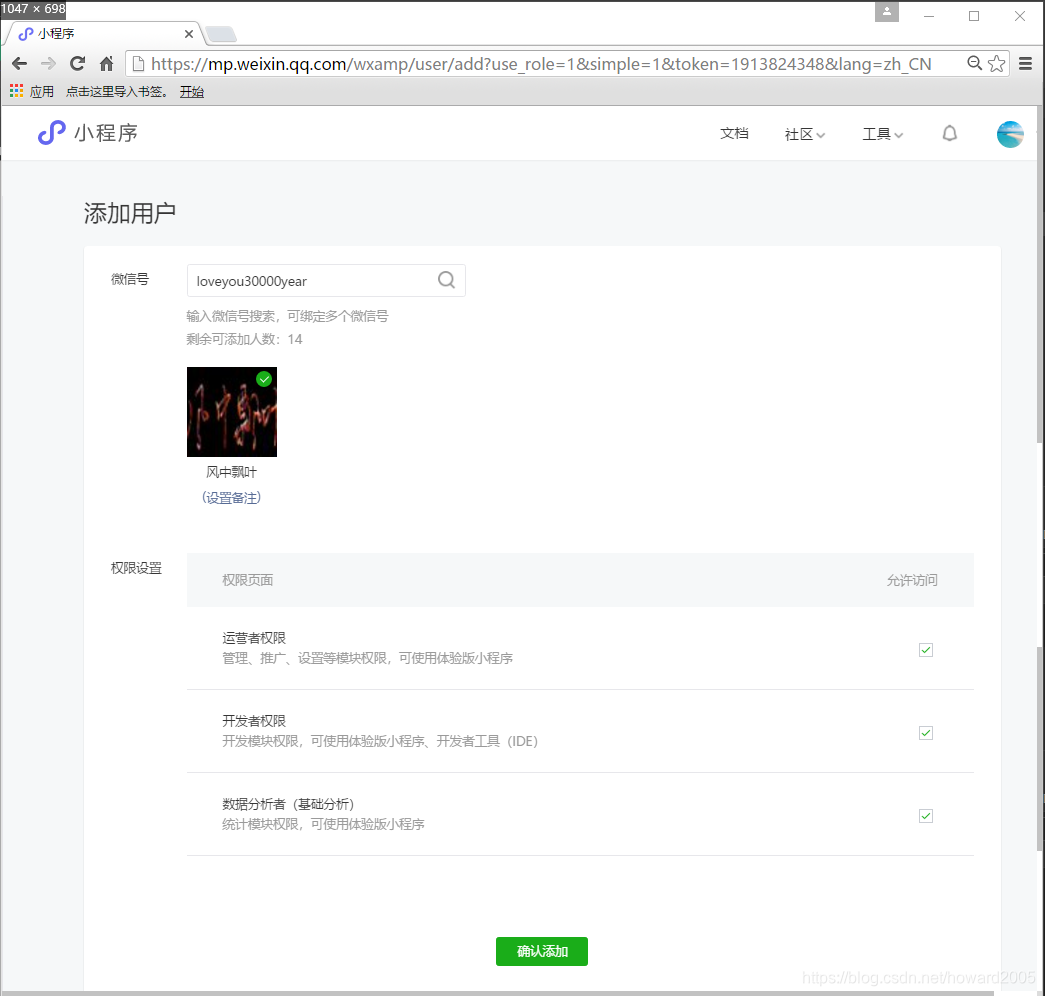Click the 开发者权限 row title
This screenshot has width=1045, height=996.
[x=254, y=721]
